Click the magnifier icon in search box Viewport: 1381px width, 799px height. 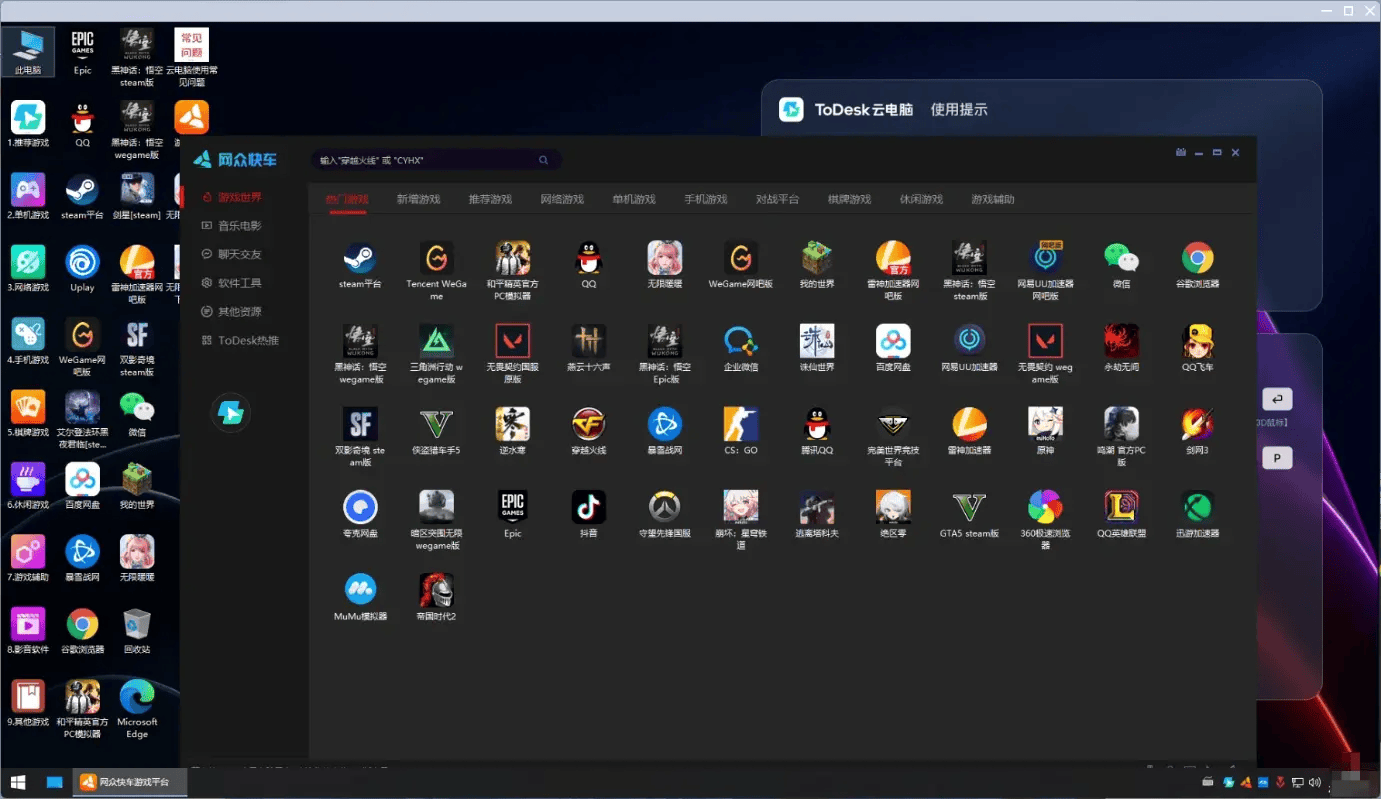pos(543,160)
